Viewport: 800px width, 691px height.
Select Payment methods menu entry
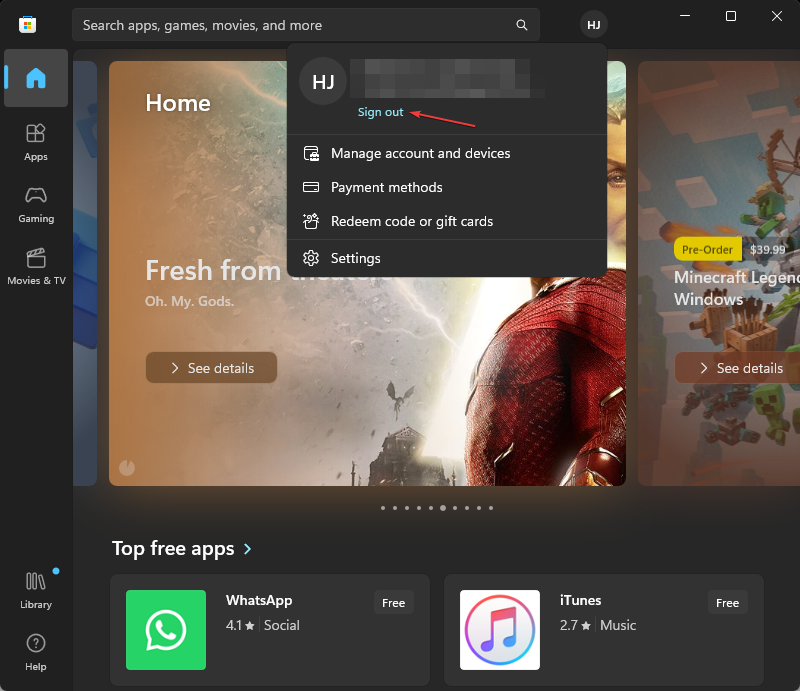(x=446, y=187)
